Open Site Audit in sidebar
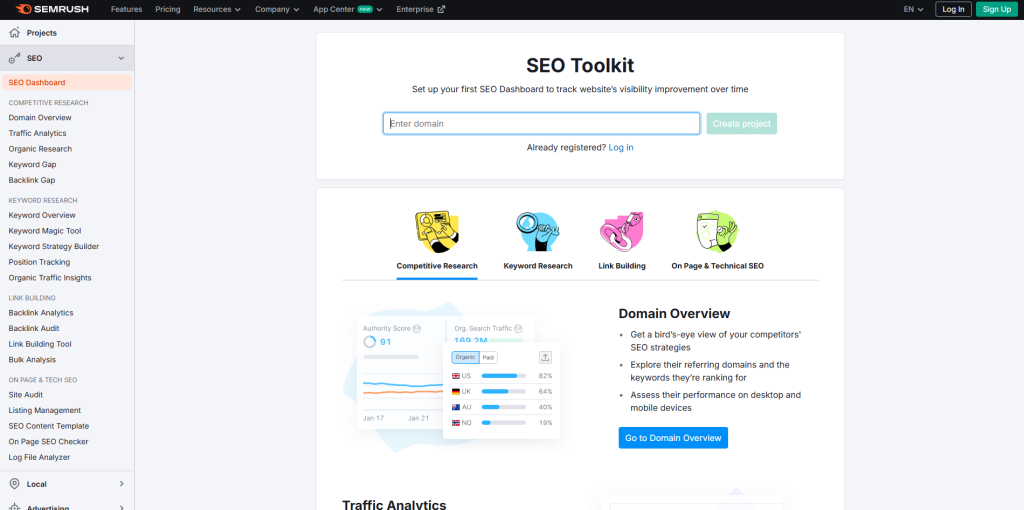The image size is (1024, 510). 26,394
